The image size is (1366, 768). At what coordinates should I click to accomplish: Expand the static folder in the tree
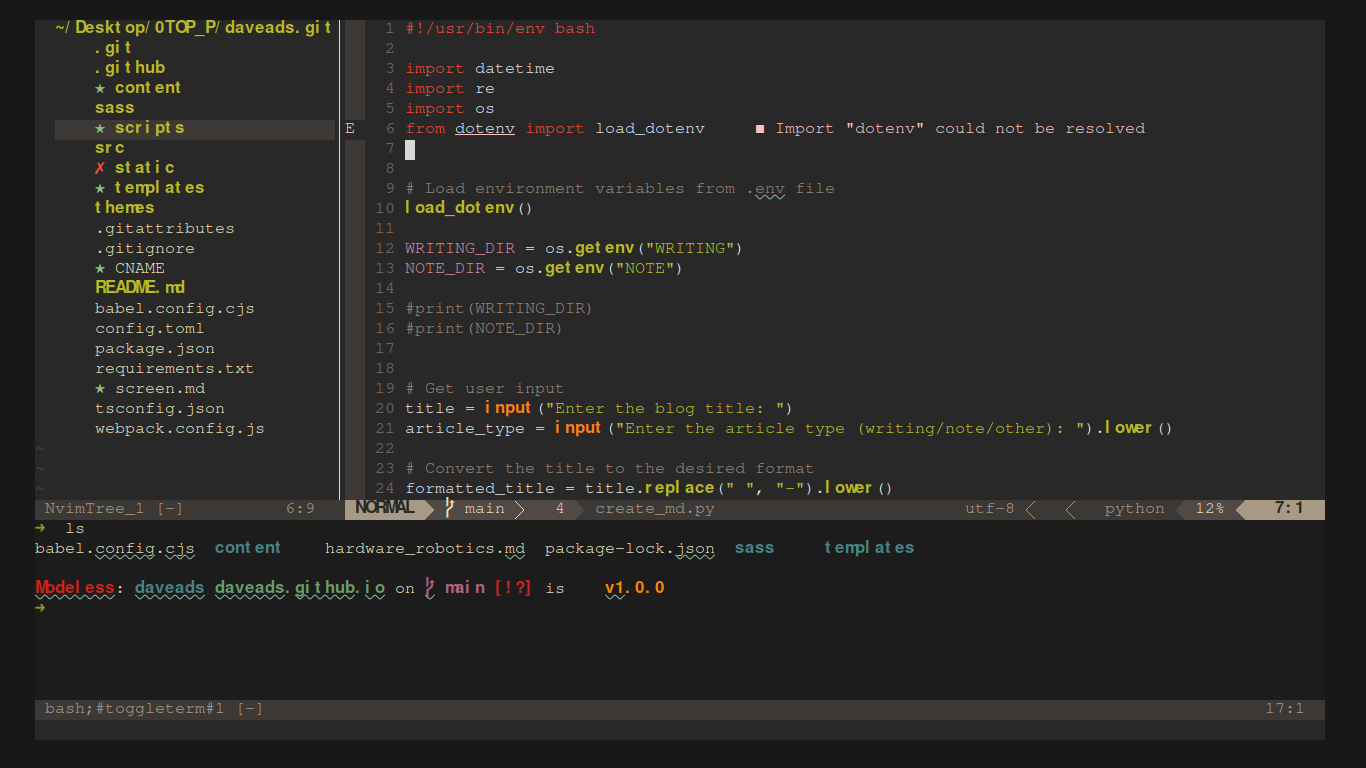(145, 168)
